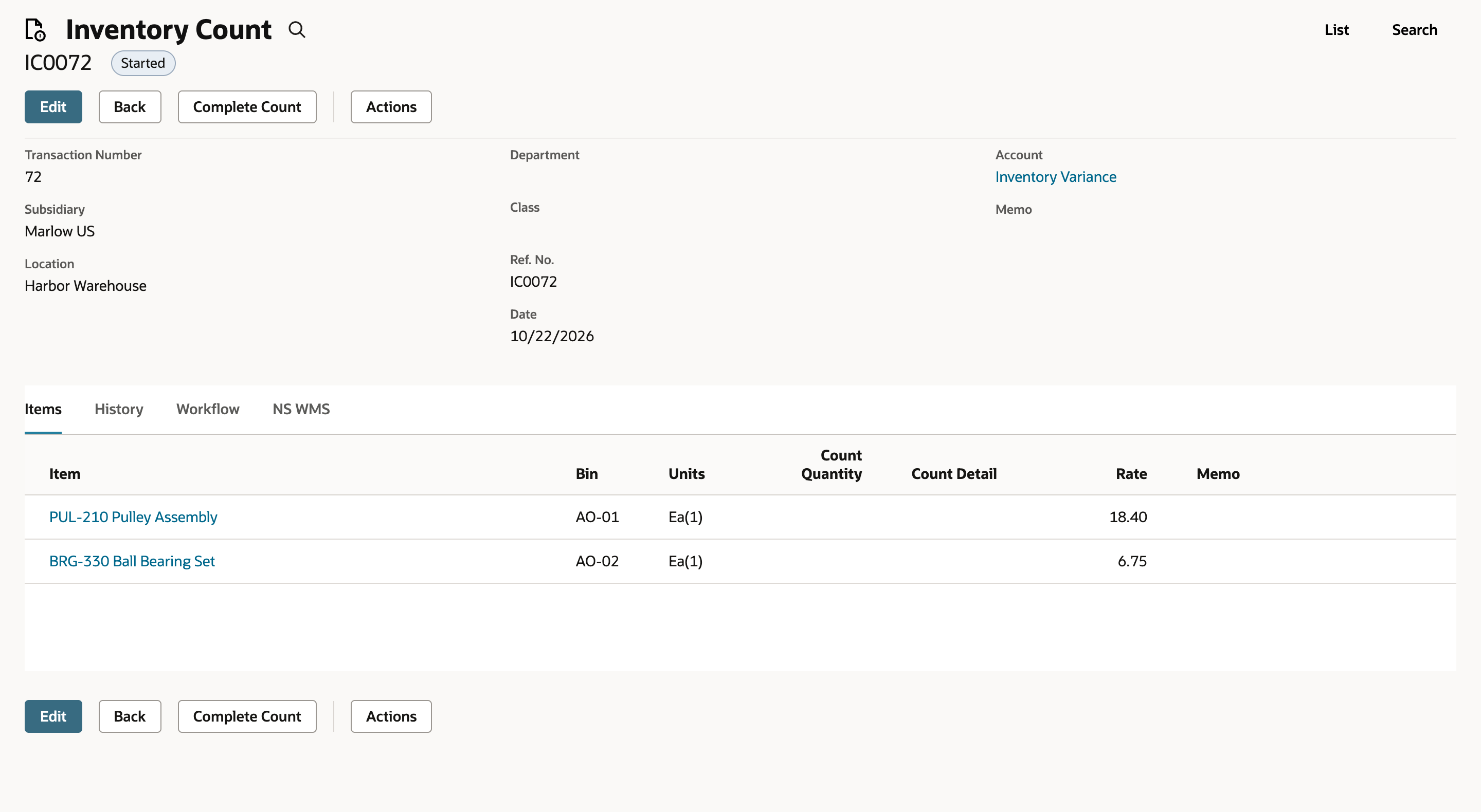Image resolution: width=1481 pixels, height=812 pixels.
Task: Open BRG-330 Ball Bearing Set item link
Action: point(132,561)
